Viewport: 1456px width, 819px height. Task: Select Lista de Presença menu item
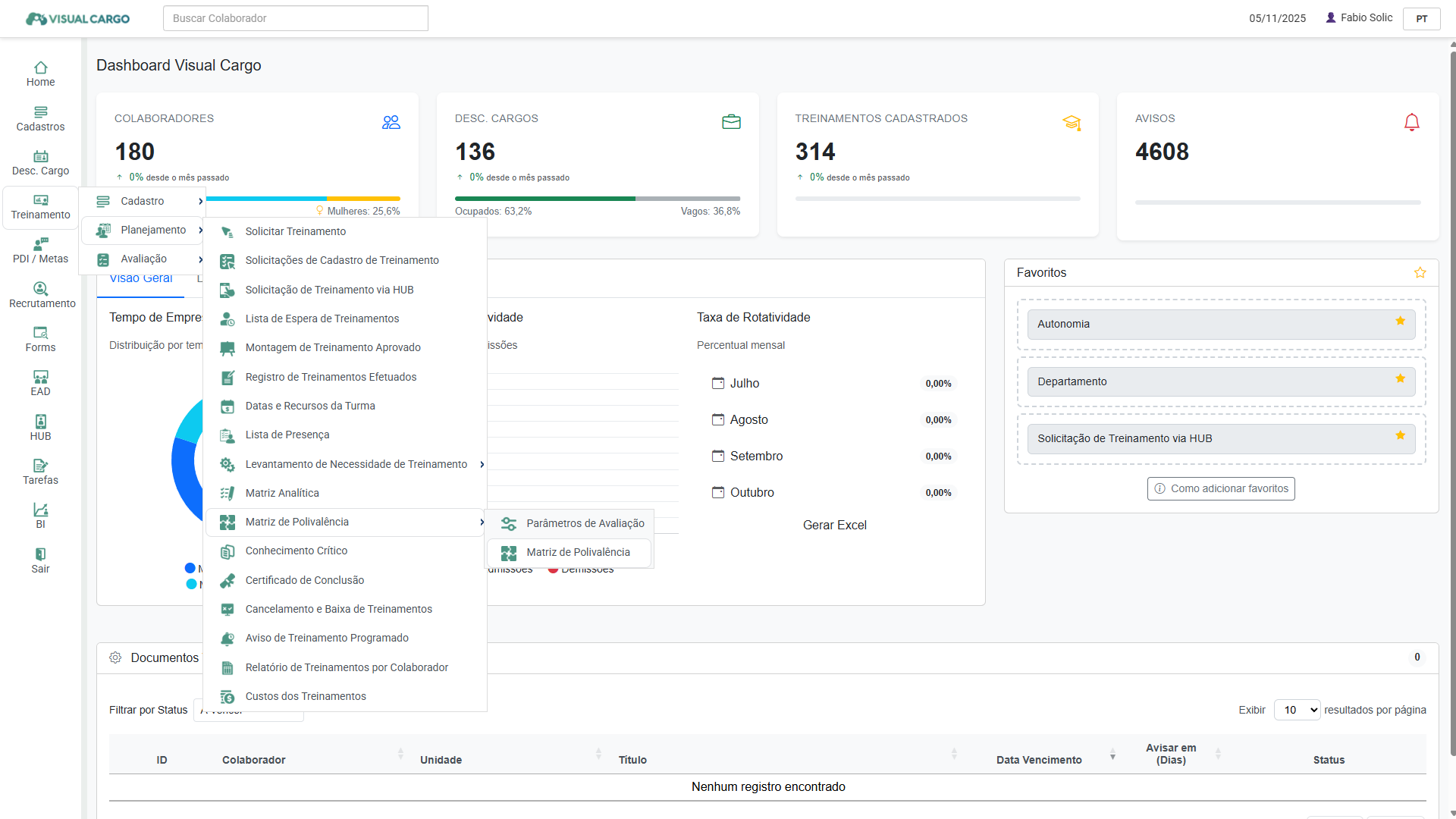pyautogui.click(x=287, y=435)
